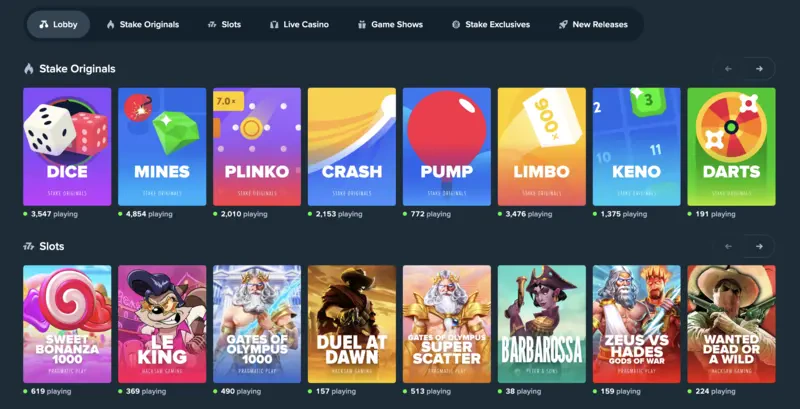
Task: Click the "2,010 playing" count under Plinko
Action: pos(244,214)
